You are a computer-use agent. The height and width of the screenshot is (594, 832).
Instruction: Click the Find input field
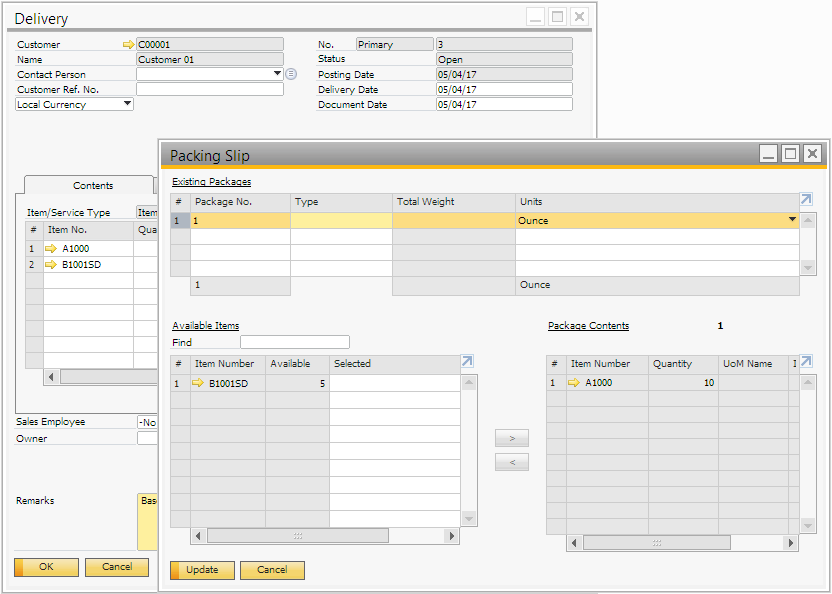[294, 342]
